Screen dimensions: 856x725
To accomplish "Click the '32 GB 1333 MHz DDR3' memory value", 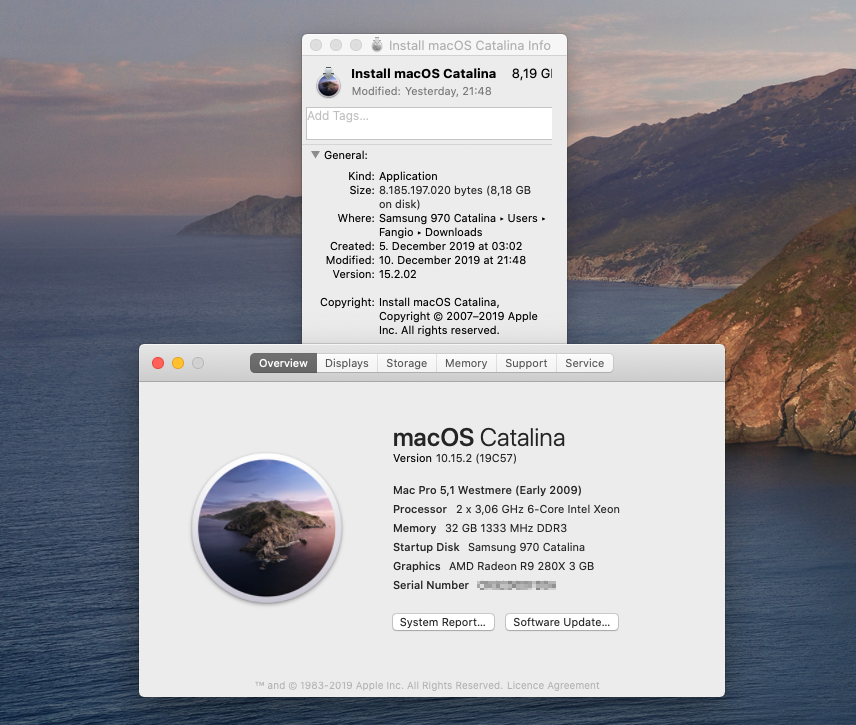I will [506, 528].
